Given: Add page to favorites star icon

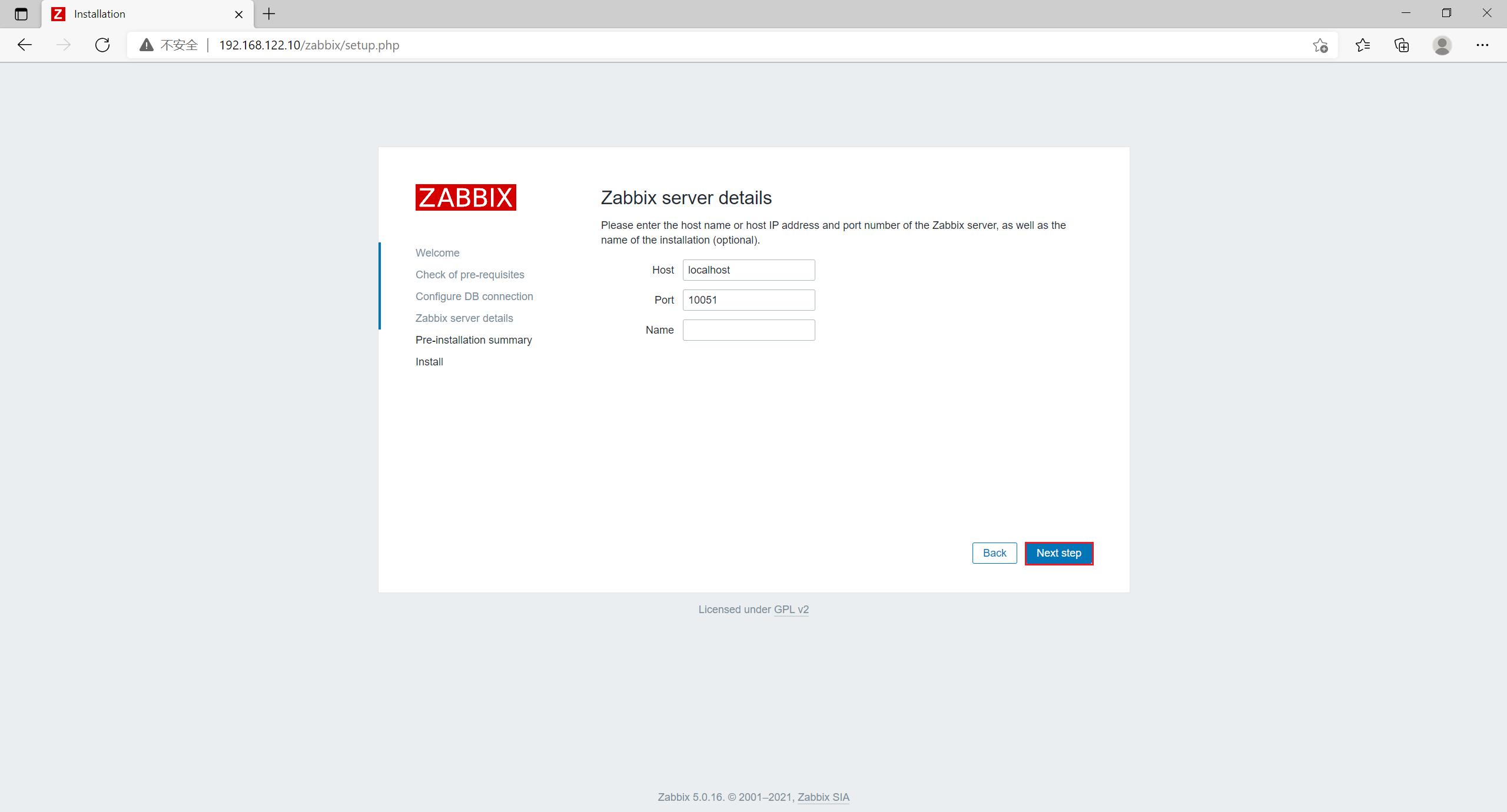Looking at the screenshot, I should (1320, 45).
